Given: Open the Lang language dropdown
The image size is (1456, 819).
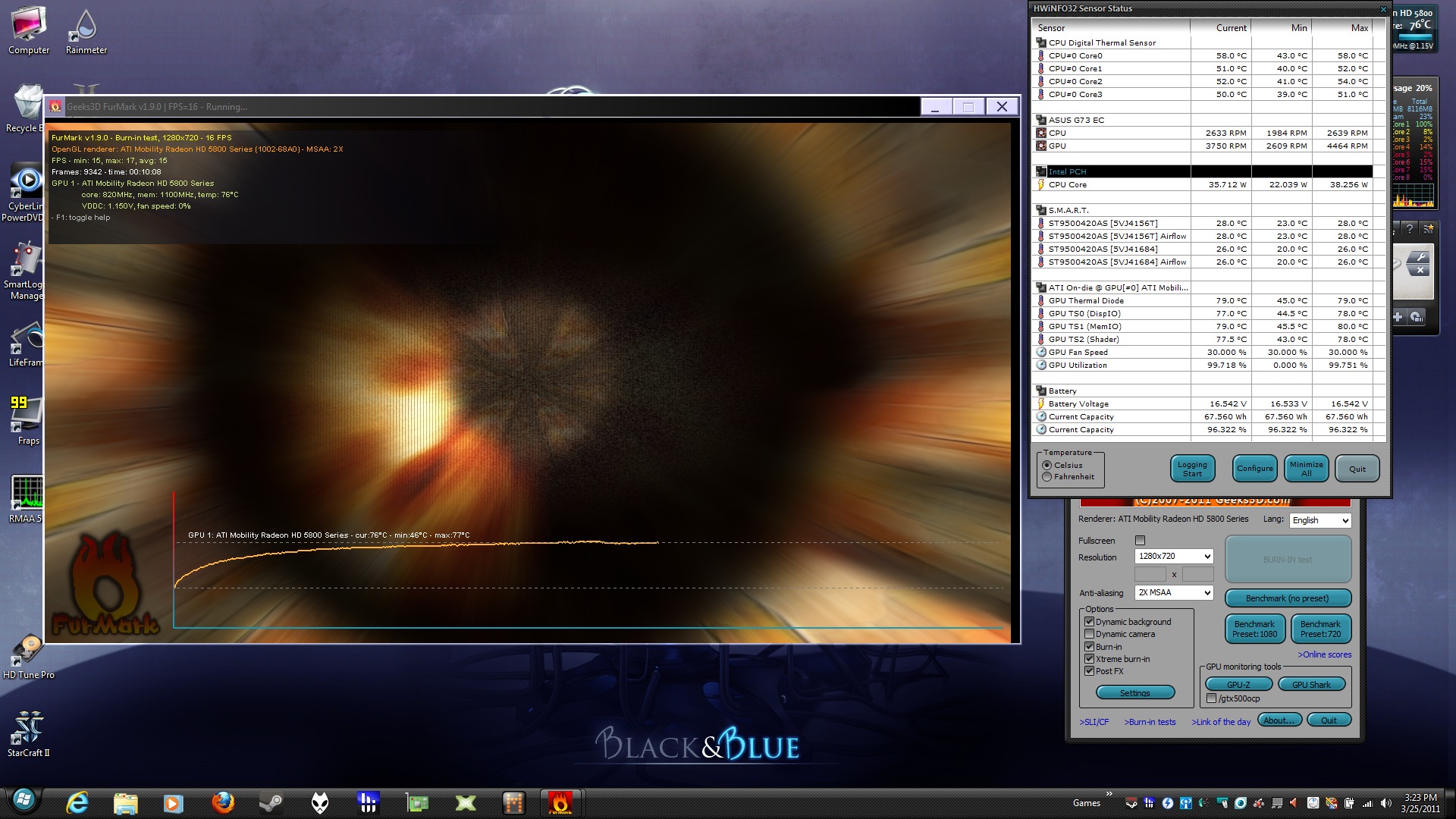Looking at the screenshot, I should tap(1320, 520).
